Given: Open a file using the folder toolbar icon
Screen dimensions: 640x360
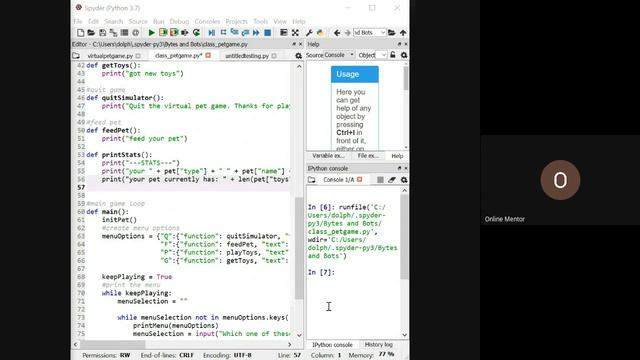Looking at the screenshot, I should pos(91,33).
